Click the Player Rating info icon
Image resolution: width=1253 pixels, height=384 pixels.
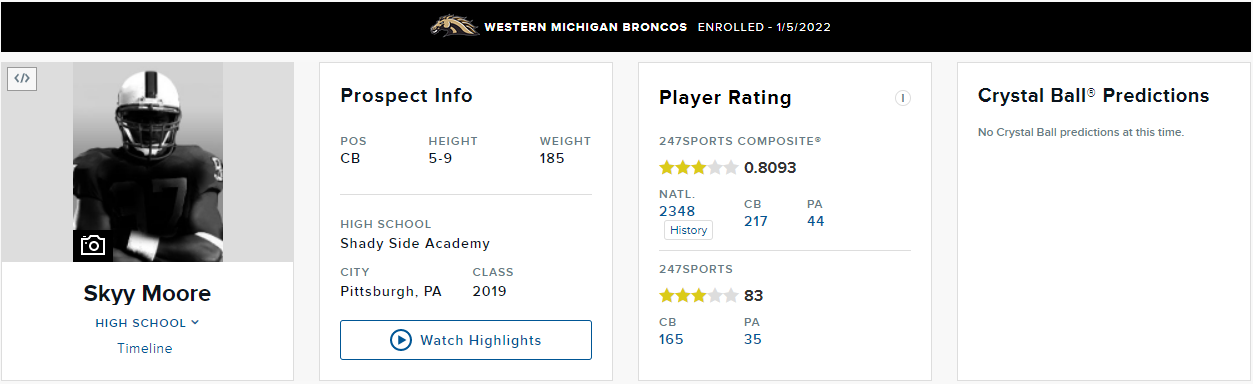903,98
